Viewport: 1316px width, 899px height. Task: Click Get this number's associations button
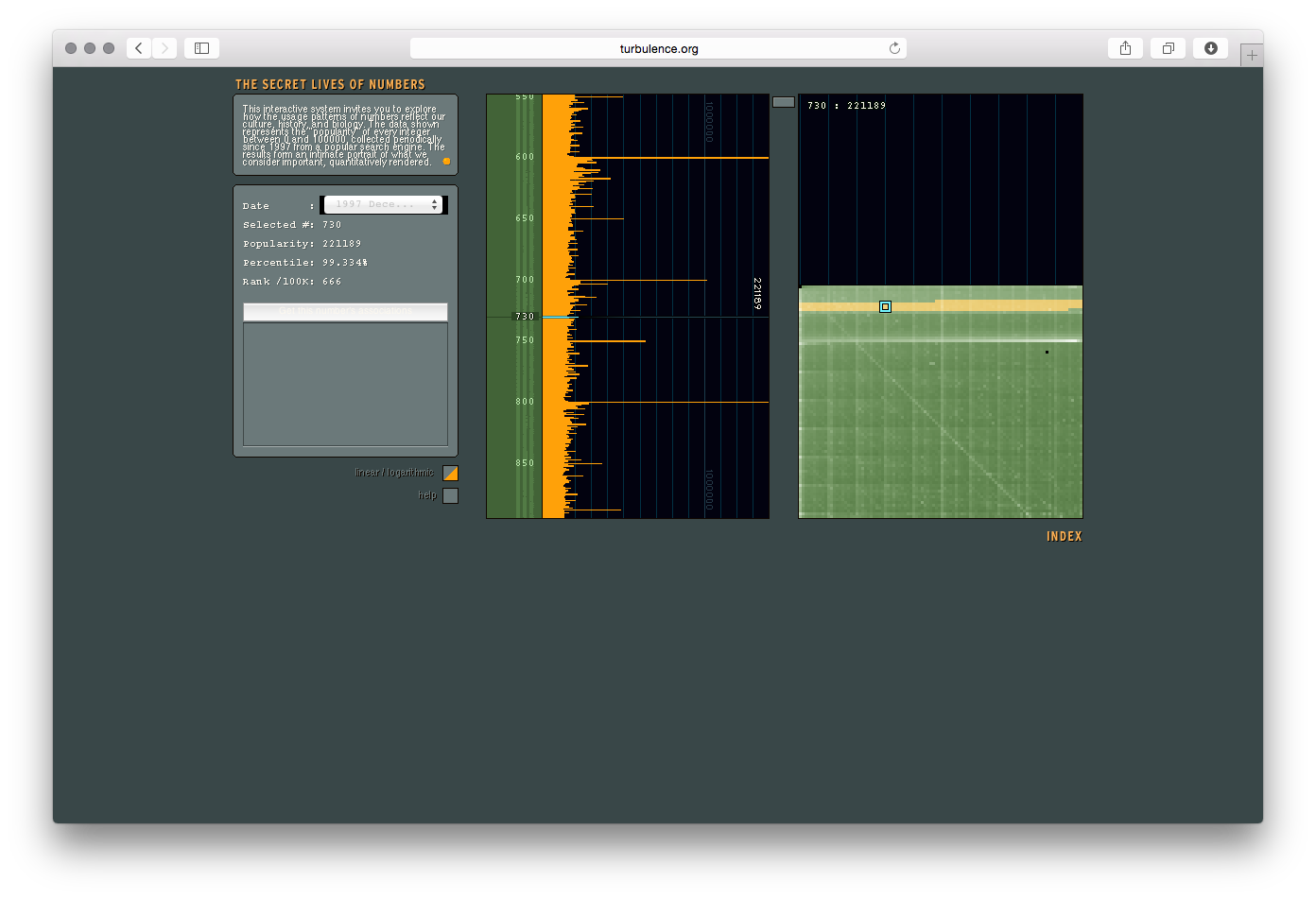pyautogui.click(x=345, y=311)
